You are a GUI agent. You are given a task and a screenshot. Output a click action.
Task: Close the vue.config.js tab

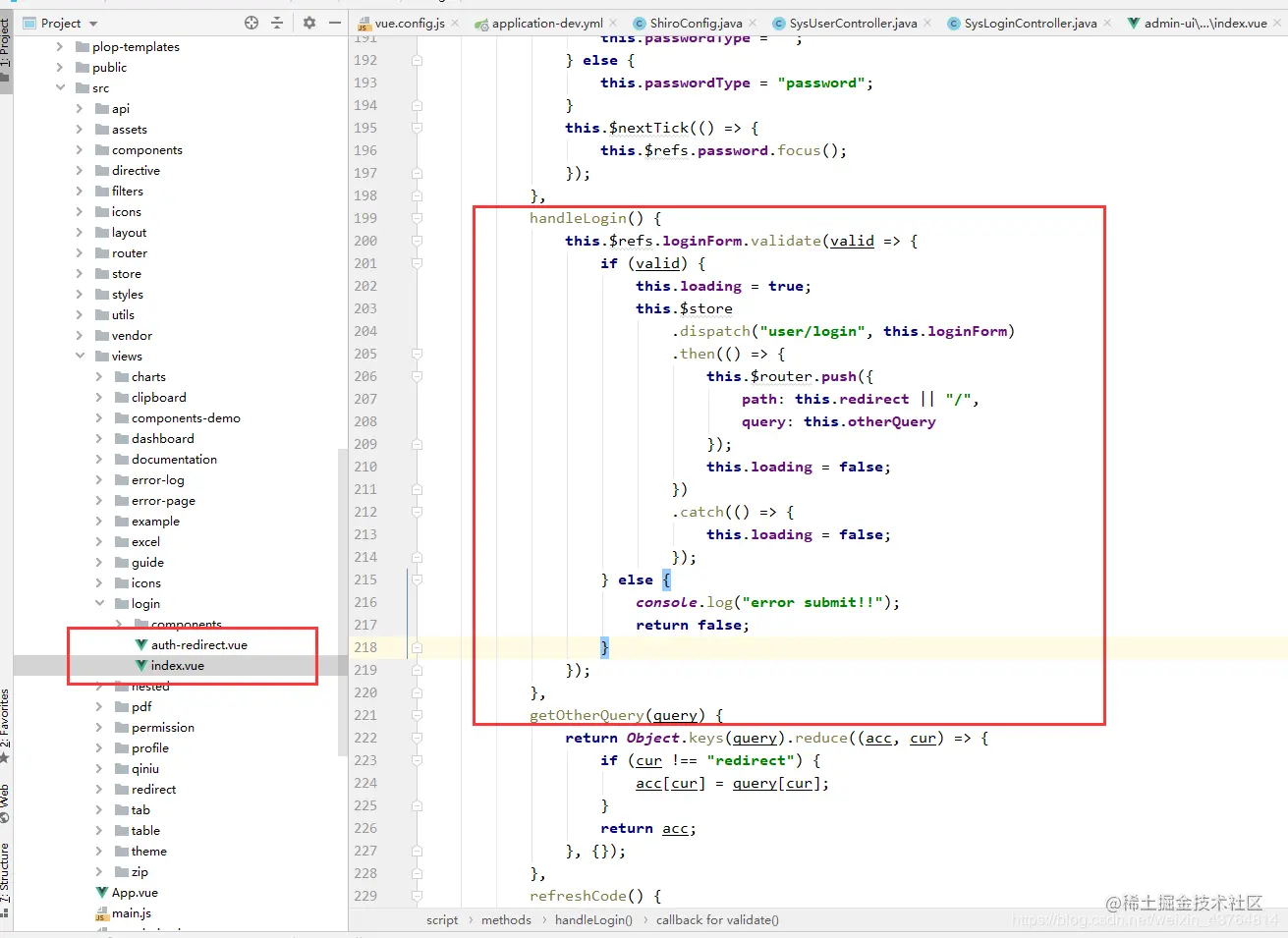pos(456,23)
